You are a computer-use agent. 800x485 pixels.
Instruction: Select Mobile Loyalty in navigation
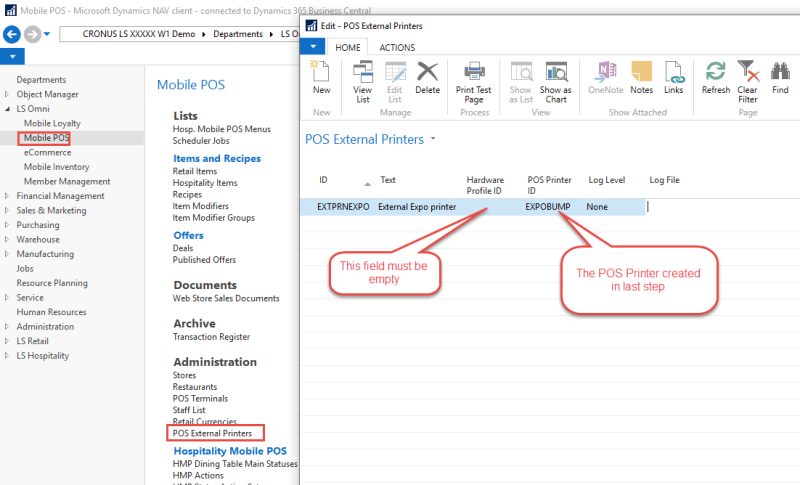click(52, 123)
